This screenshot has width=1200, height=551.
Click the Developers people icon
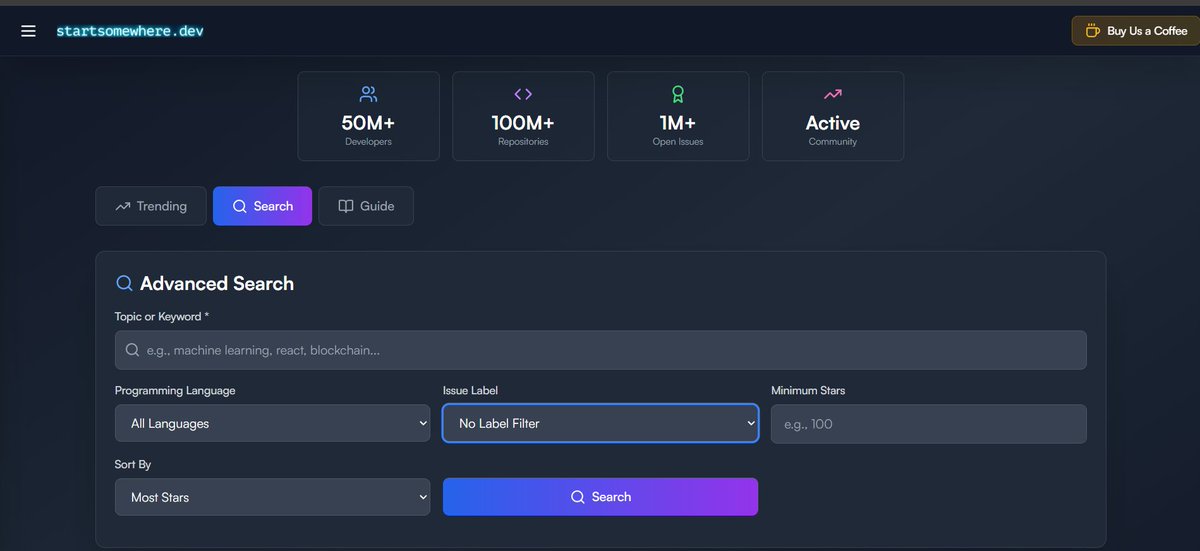(368, 94)
